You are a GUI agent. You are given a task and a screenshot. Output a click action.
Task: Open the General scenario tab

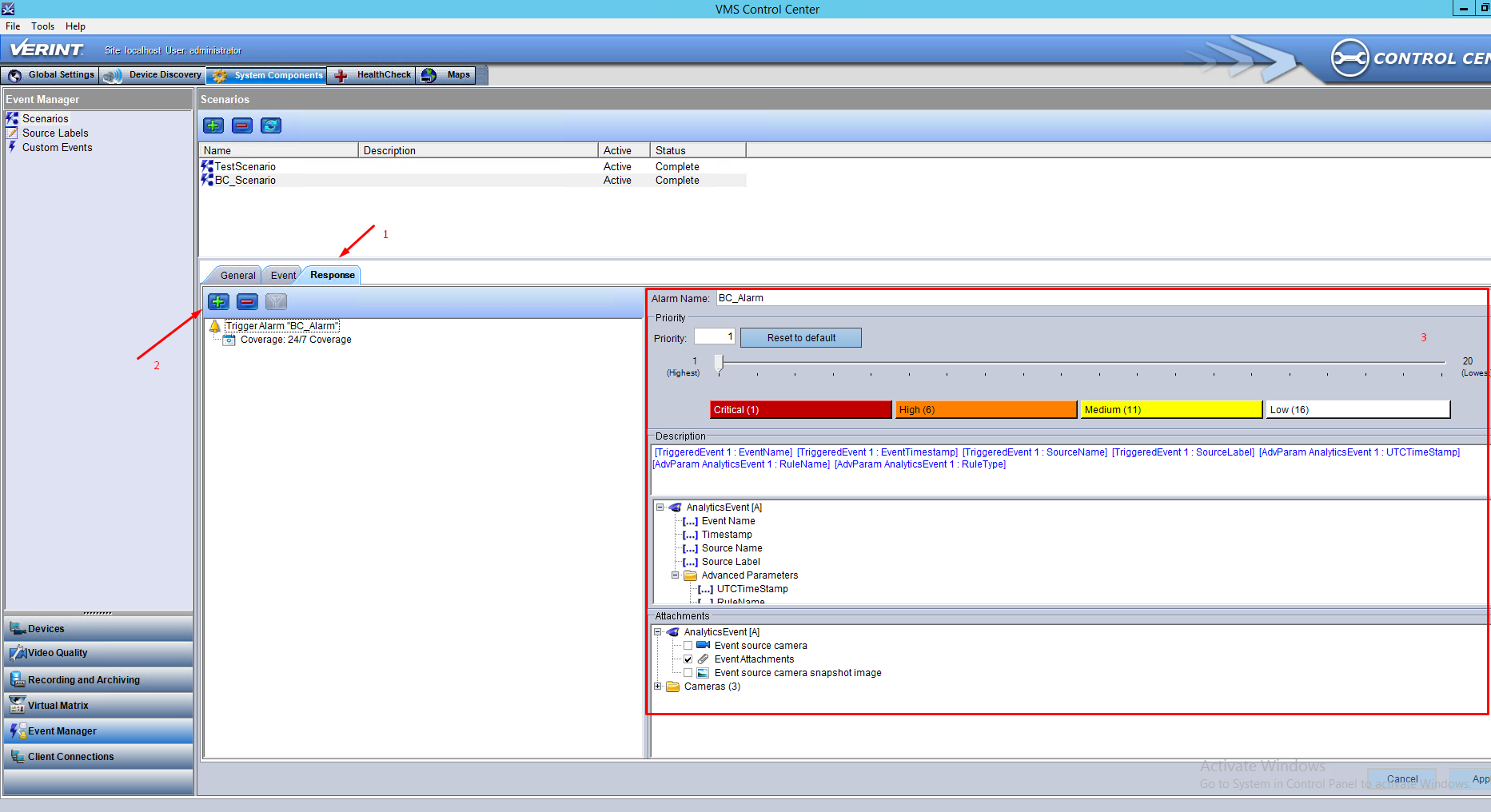click(x=237, y=275)
